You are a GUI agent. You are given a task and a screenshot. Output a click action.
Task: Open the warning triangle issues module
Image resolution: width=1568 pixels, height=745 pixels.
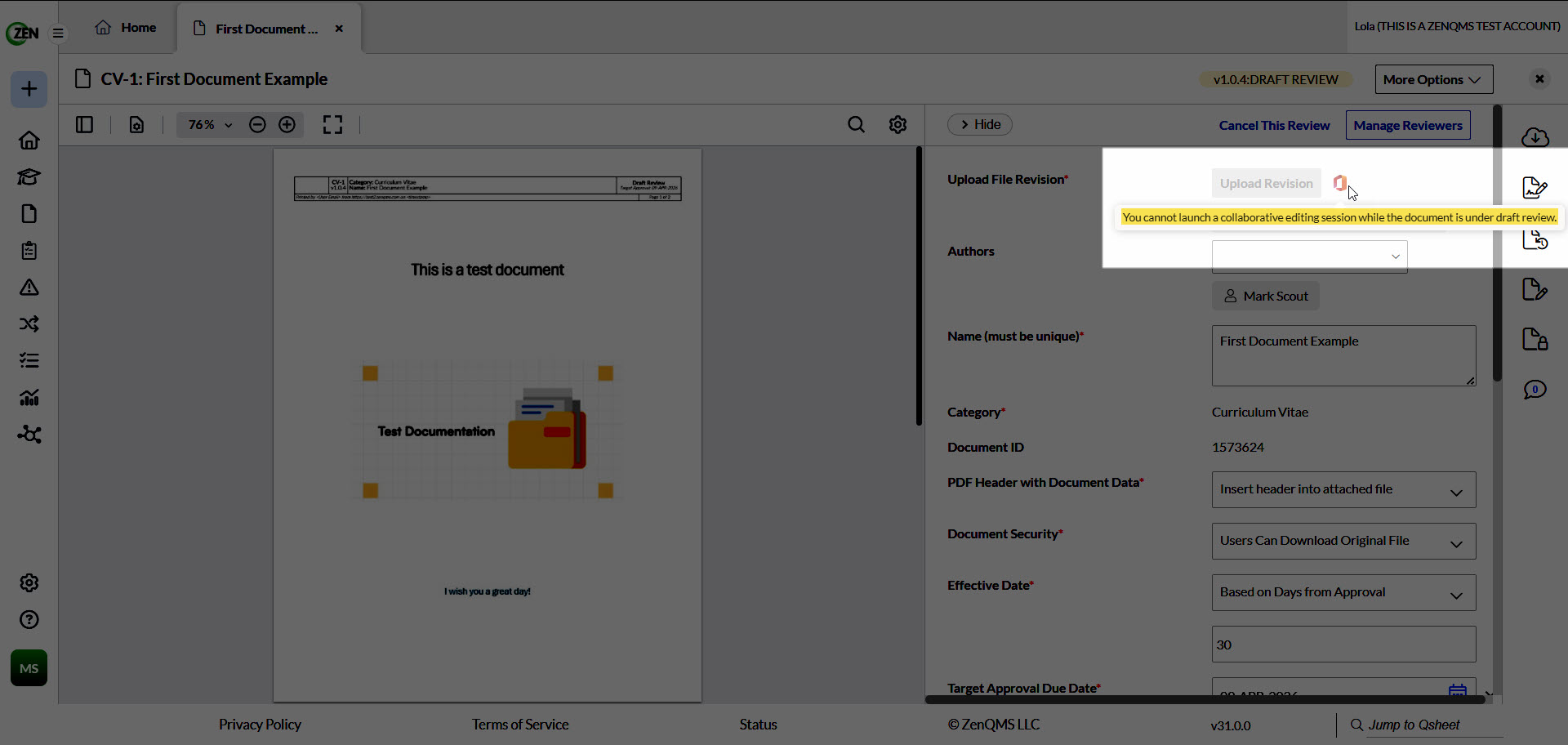coord(29,288)
